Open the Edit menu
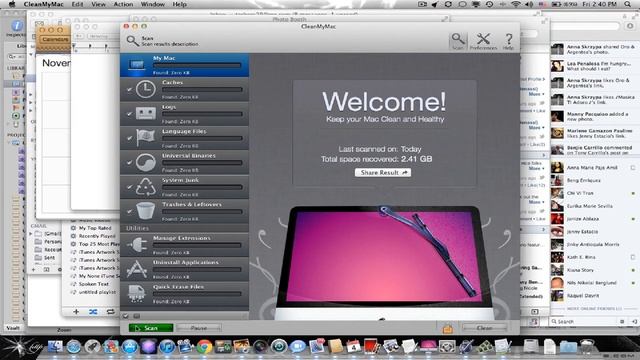The width and height of the screenshot is (640, 360). pyautogui.click(x=77, y=4)
